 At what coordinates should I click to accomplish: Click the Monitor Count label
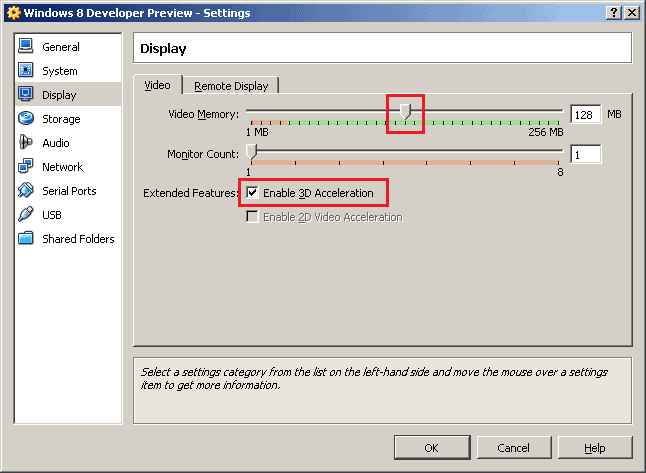point(203,154)
